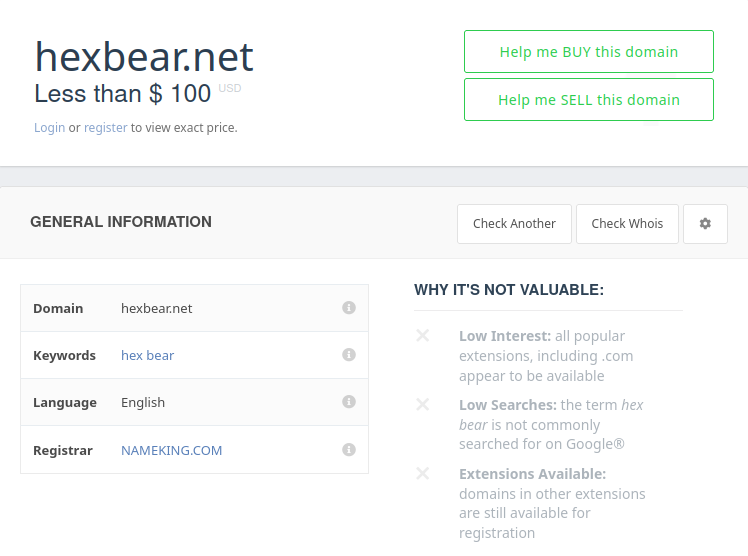Screen dimensions: 748x556
Task: Click Help me SELL this domain
Action: [x=589, y=100]
